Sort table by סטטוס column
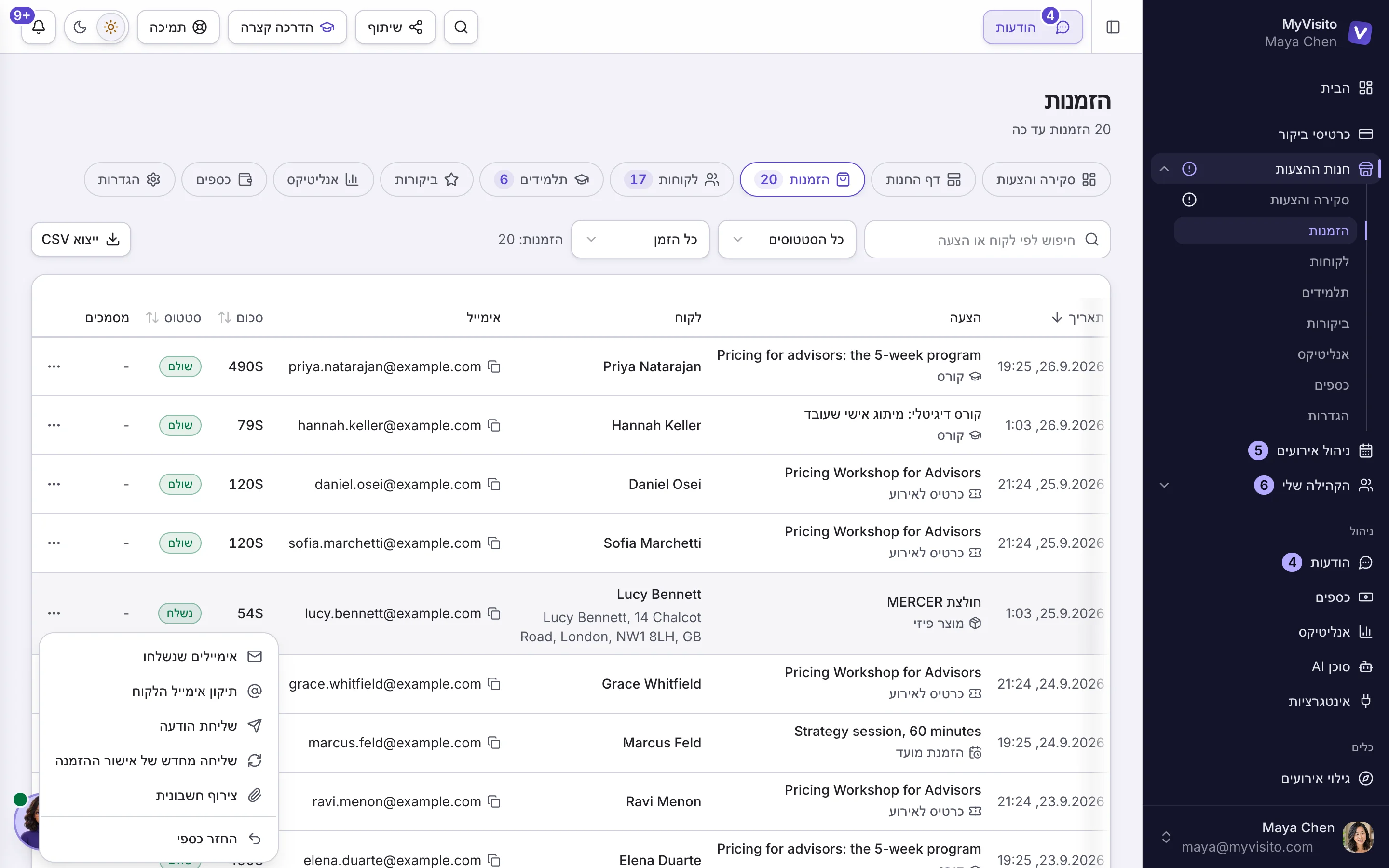 point(173,317)
